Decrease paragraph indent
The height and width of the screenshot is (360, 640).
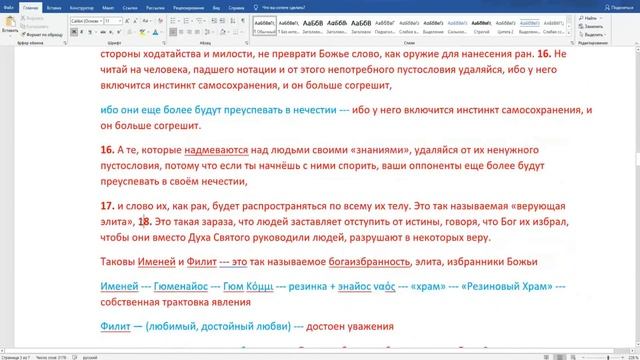(x=214, y=21)
